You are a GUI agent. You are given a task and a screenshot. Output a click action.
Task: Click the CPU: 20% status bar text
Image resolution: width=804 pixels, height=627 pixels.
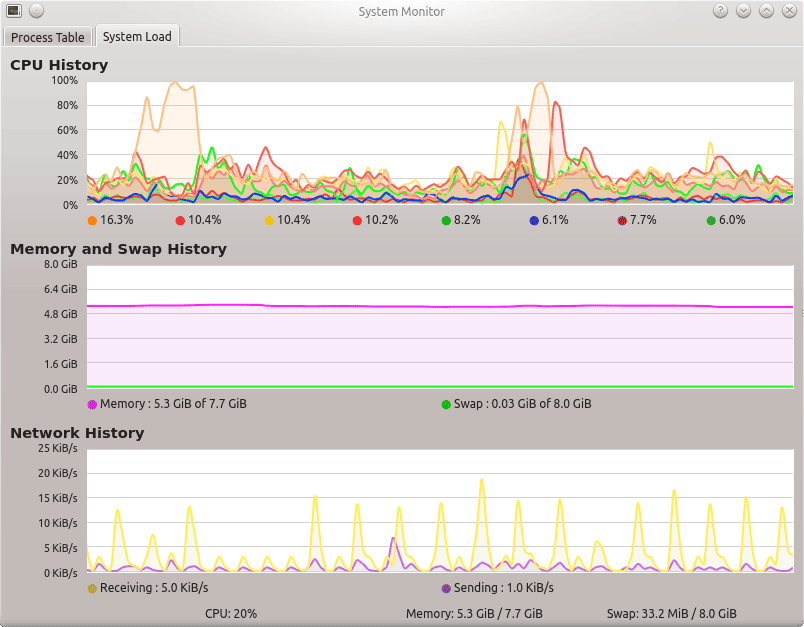(x=231, y=613)
